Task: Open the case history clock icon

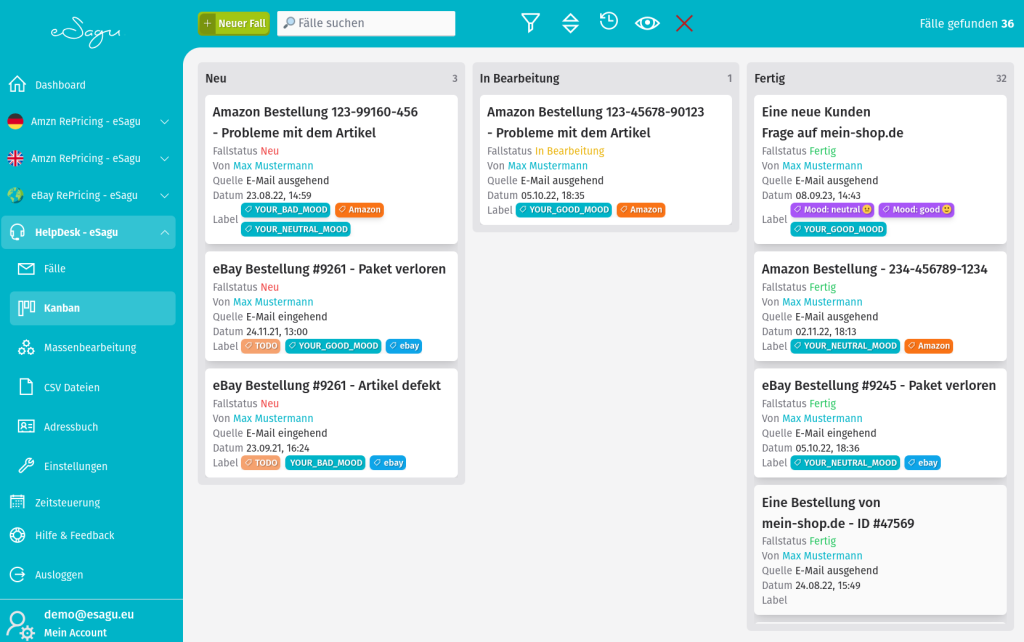Action: click(608, 22)
